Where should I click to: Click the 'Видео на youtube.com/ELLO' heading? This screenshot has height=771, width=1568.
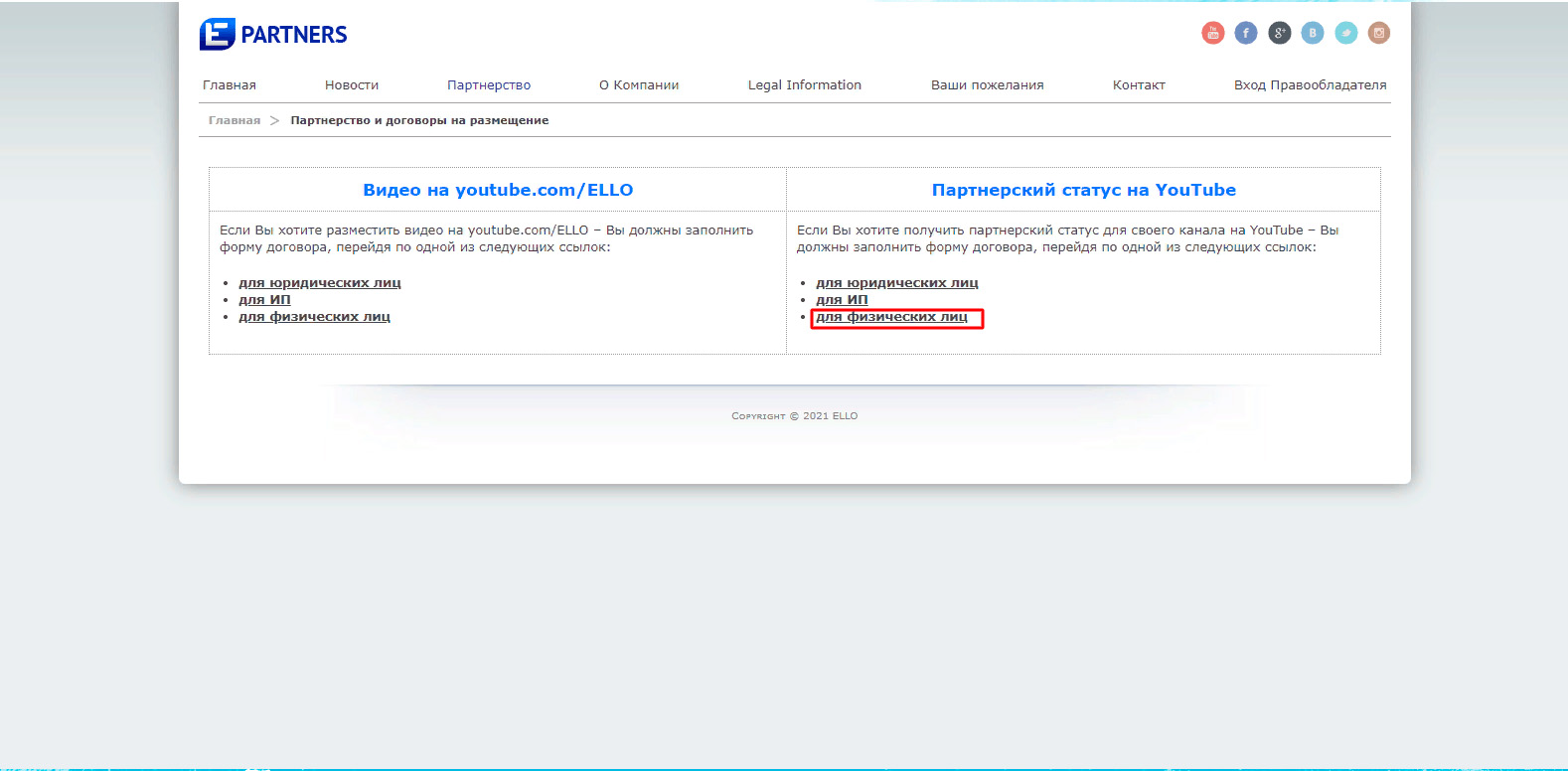coord(498,190)
